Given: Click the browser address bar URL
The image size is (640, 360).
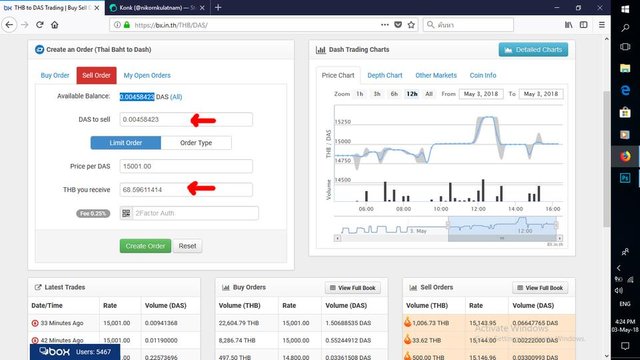Looking at the screenshot, I should (x=171, y=25).
